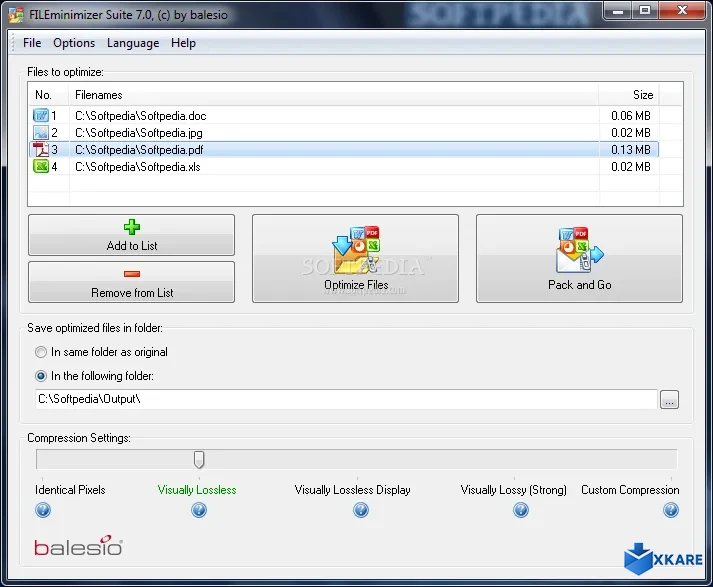Close the FILEminimizer window
Image resolution: width=713 pixels, height=587 pixels.
[x=683, y=10]
